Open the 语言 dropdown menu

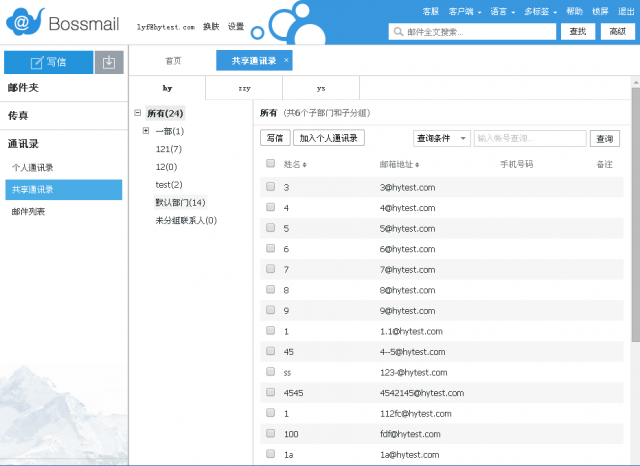click(502, 11)
